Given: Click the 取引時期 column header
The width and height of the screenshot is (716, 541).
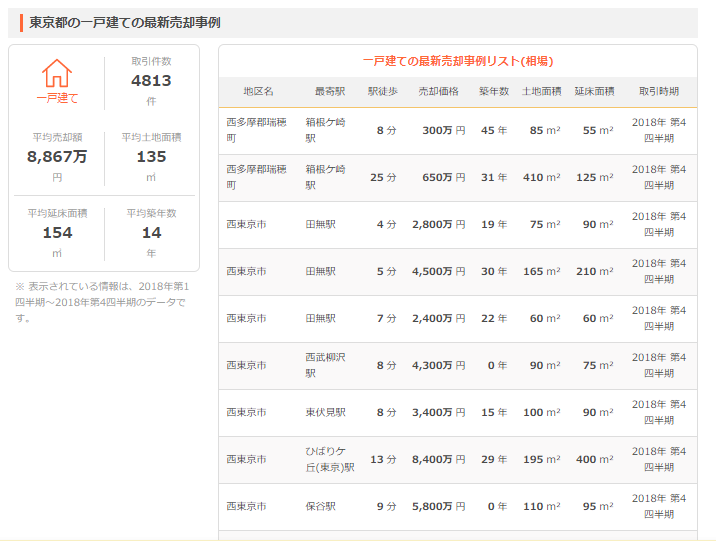Looking at the screenshot, I should click(x=658, y=91).
